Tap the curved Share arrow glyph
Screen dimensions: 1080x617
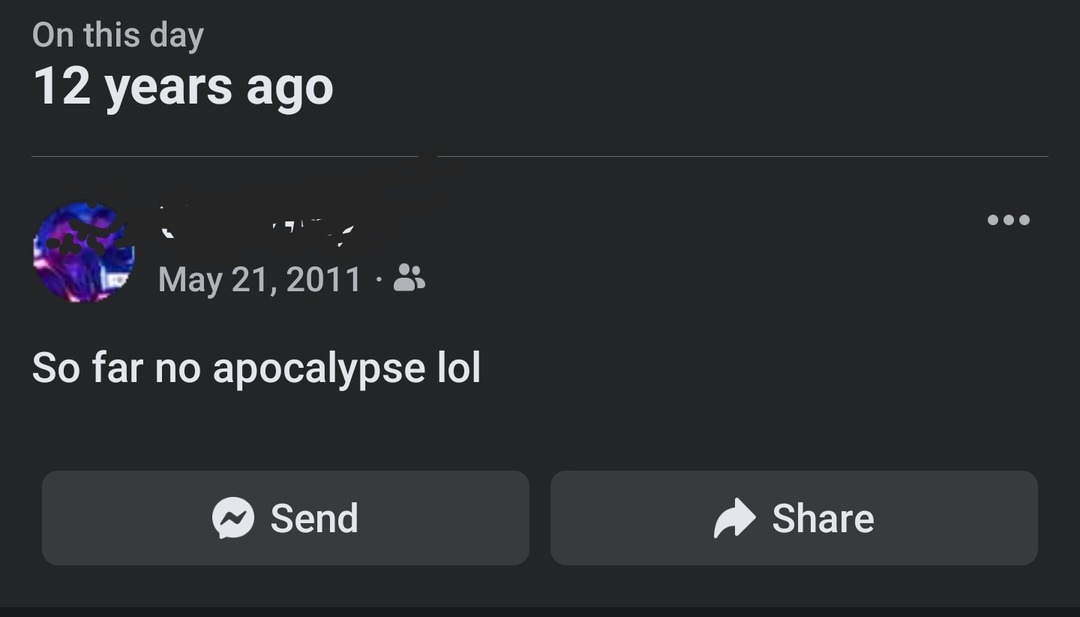click(x=733, y=518)
